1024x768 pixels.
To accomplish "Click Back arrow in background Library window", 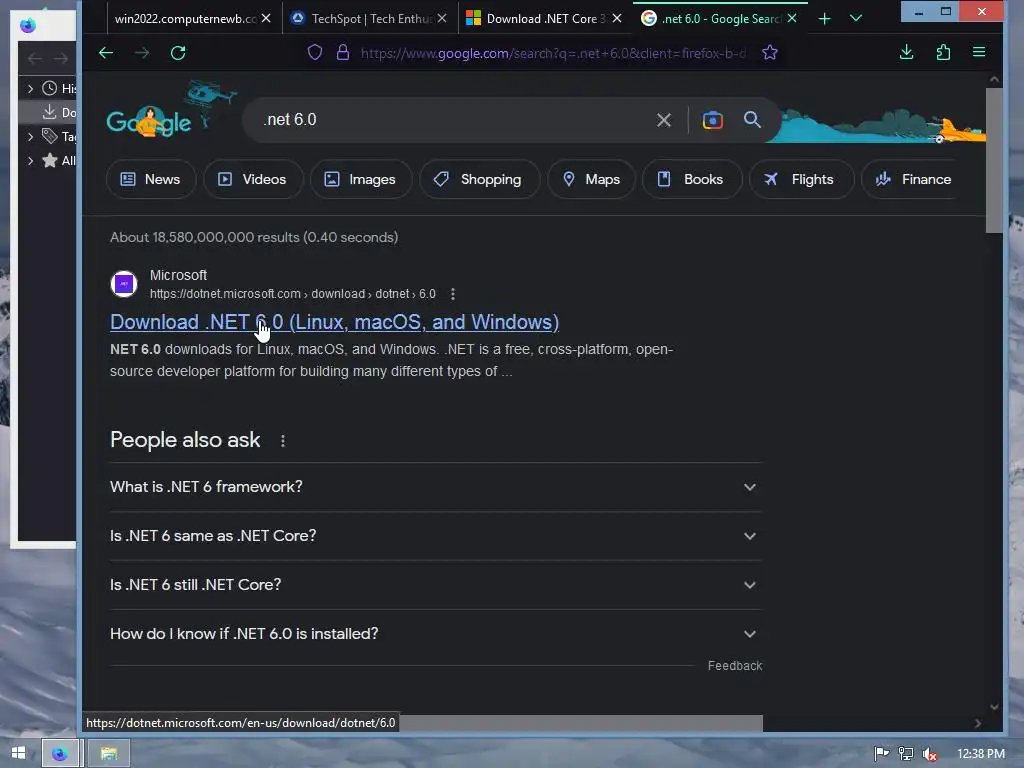I will click(35, 59).
